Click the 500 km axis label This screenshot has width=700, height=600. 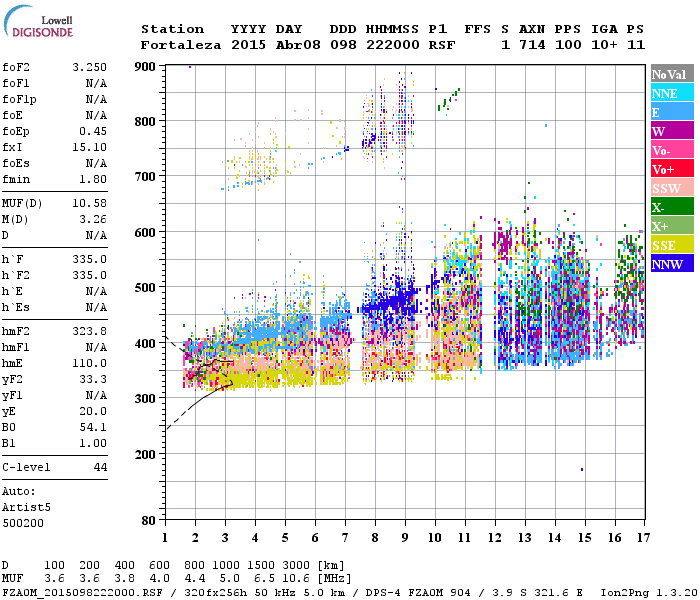[x=145, y=288]
